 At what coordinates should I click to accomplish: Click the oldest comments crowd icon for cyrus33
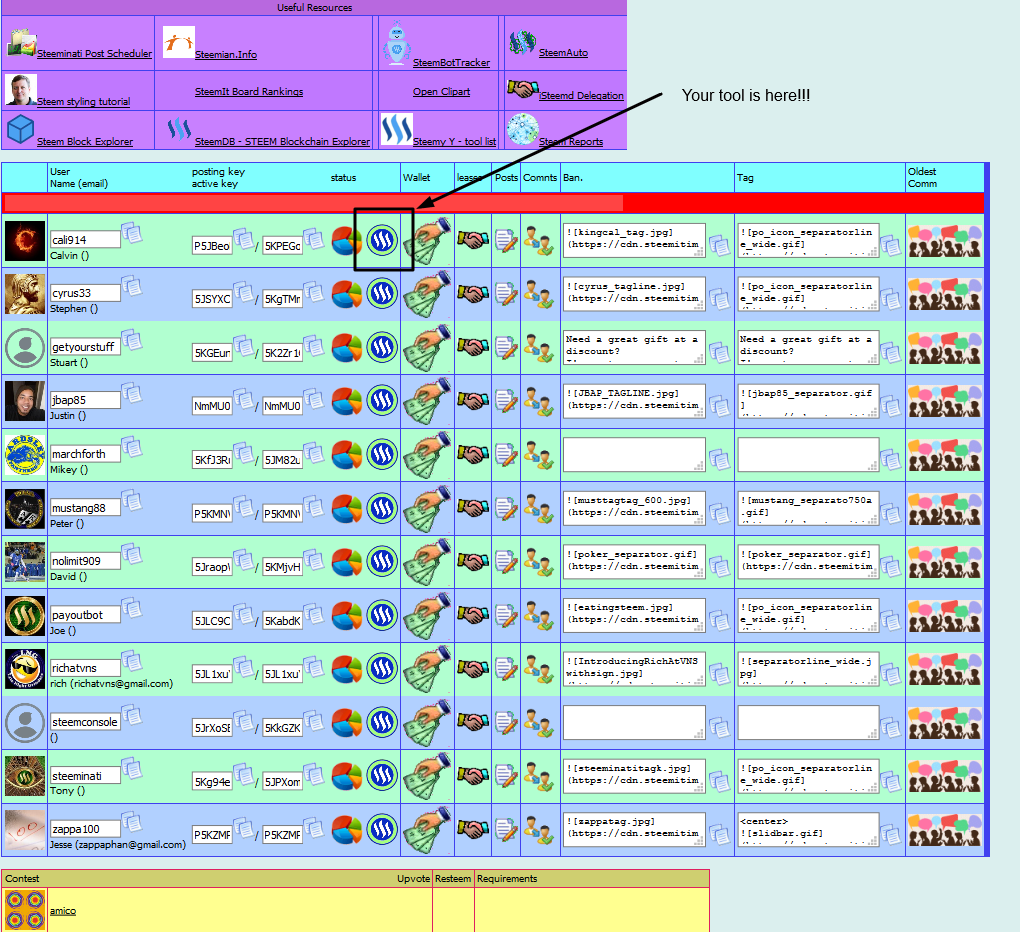click(x=945, y=294)
